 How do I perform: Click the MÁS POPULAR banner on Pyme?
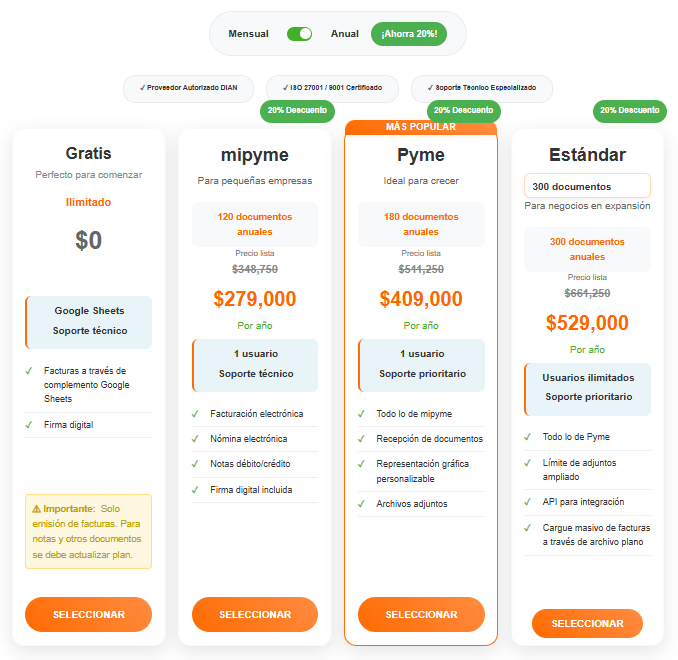pos(421,127)
